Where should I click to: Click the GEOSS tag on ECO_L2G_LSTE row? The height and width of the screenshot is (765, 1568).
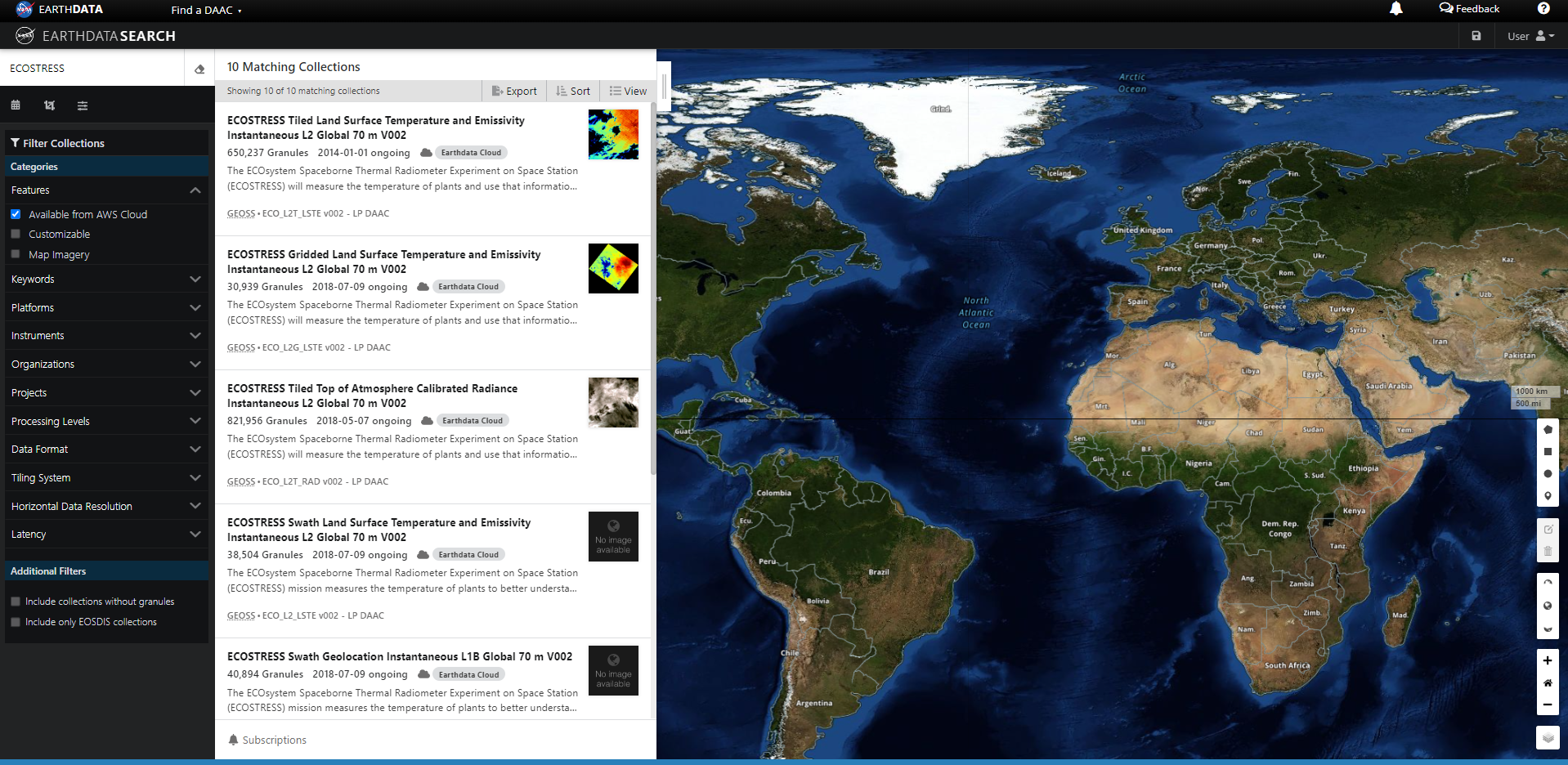tap(241, 347)
